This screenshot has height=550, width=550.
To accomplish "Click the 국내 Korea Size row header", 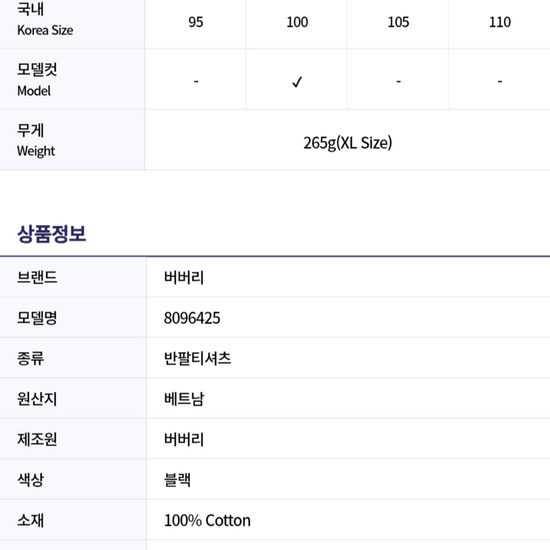I will [x=45, y=20].
